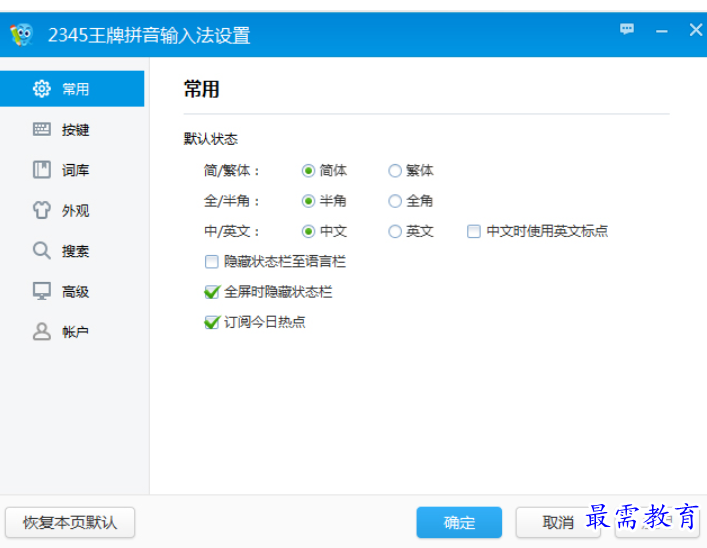Click the 简/繁体 label text
This screenshot has width=707, height=548.
[x=232, y=170]
